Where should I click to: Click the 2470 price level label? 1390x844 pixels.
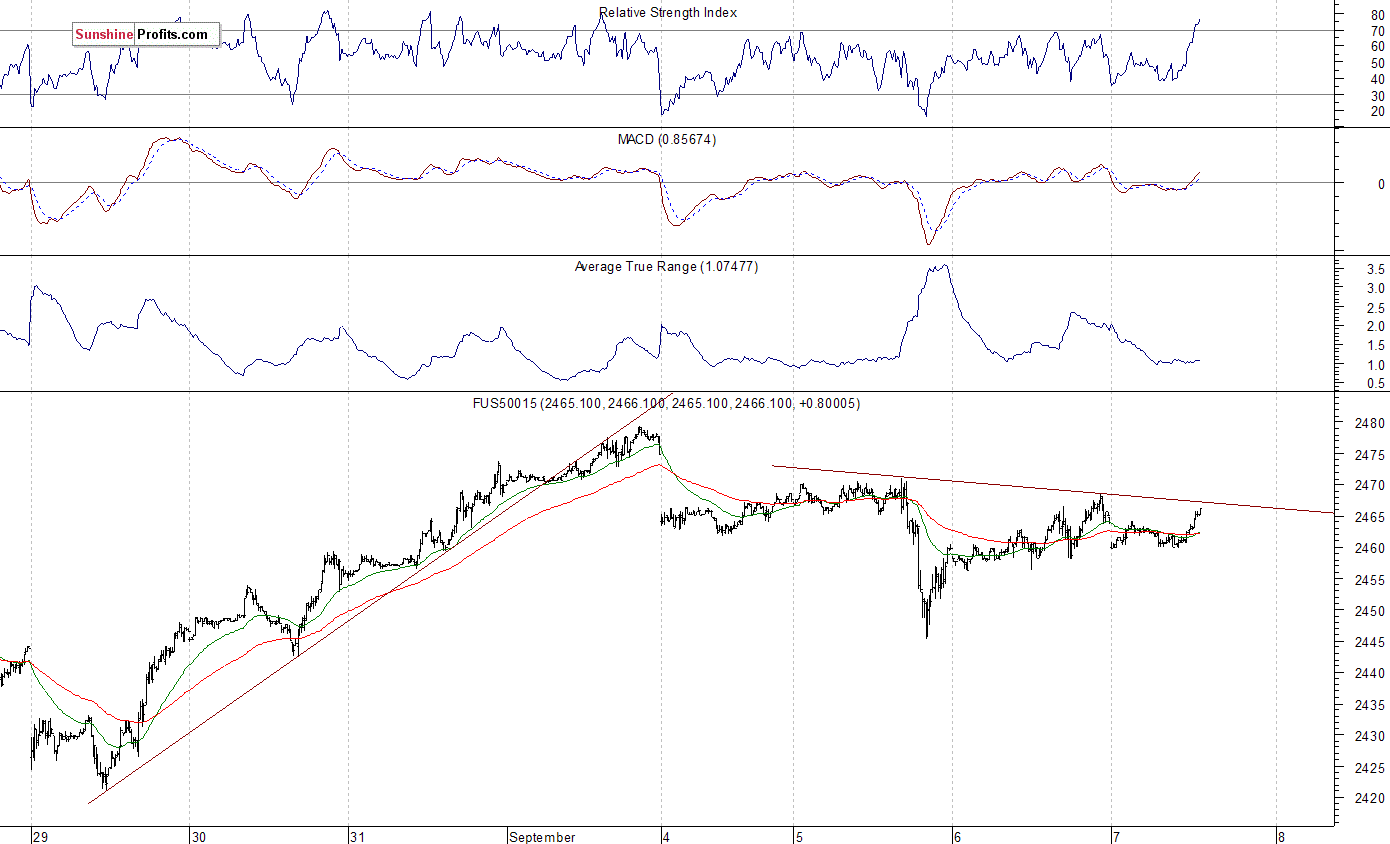tap(1371, 486)
